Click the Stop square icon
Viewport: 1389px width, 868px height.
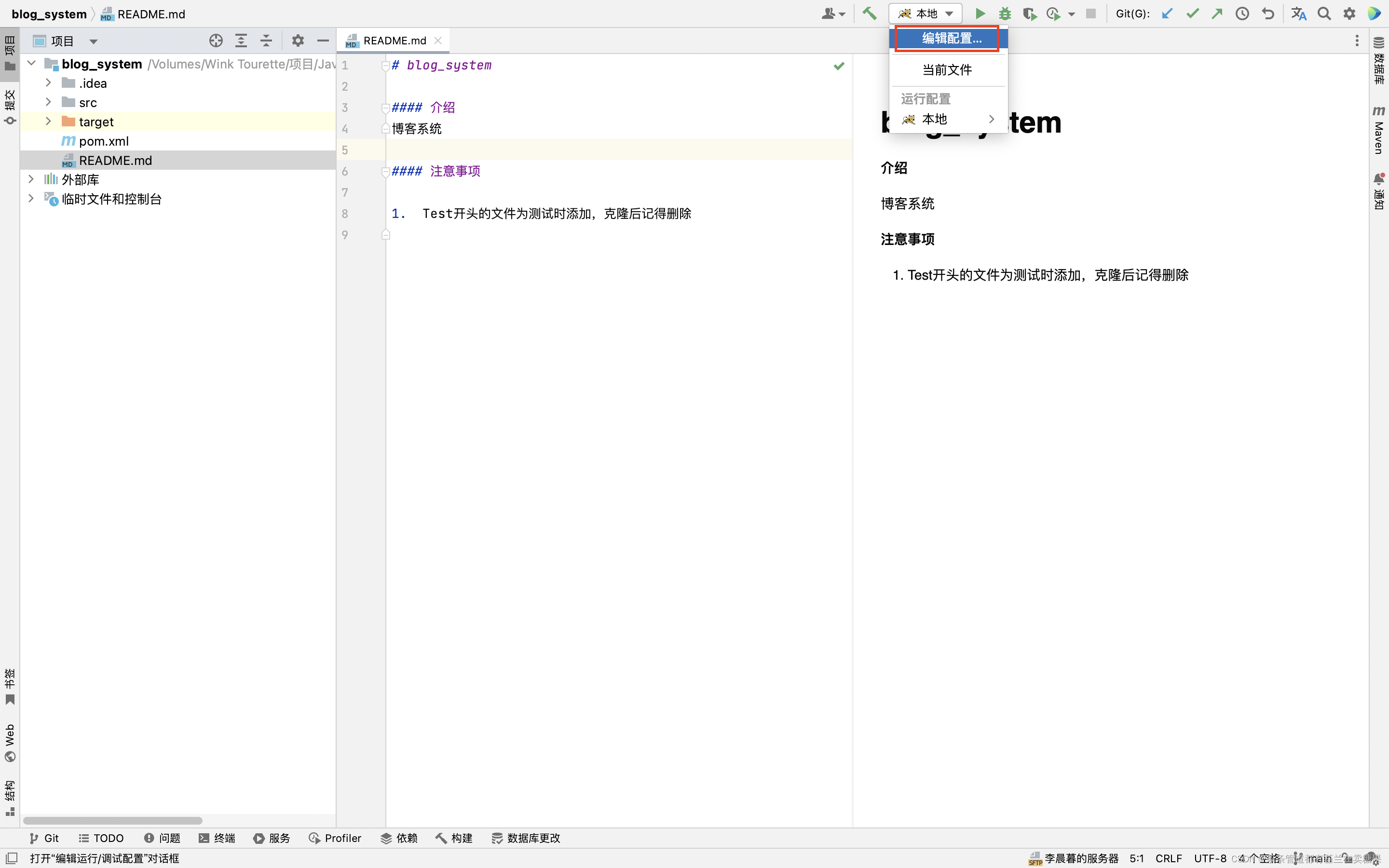[x=1091, y=14]
